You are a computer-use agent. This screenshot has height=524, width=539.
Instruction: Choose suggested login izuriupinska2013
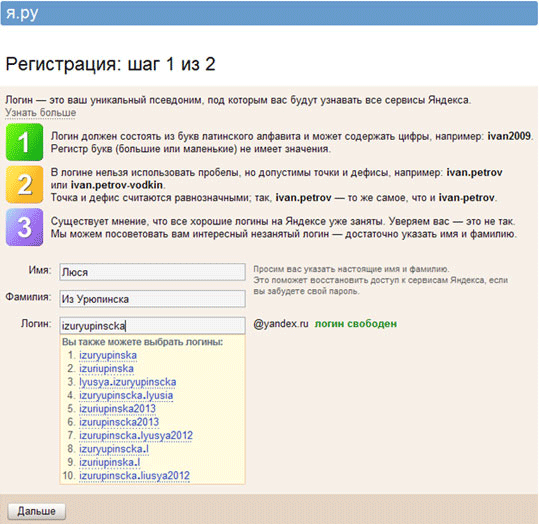tap(118, 409)
